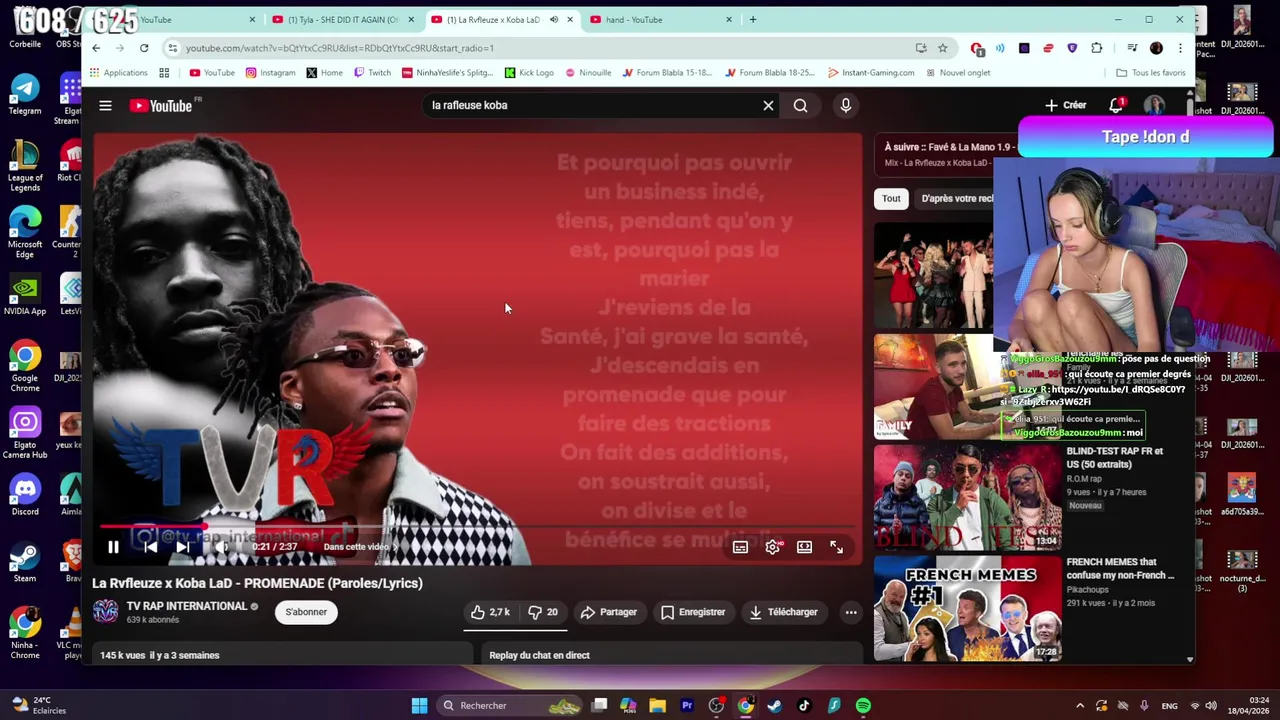This screenshot has height=720, width=1280.
Task: Open Chrome extensions puzzle icon
Action: [x=1097, y=48]
